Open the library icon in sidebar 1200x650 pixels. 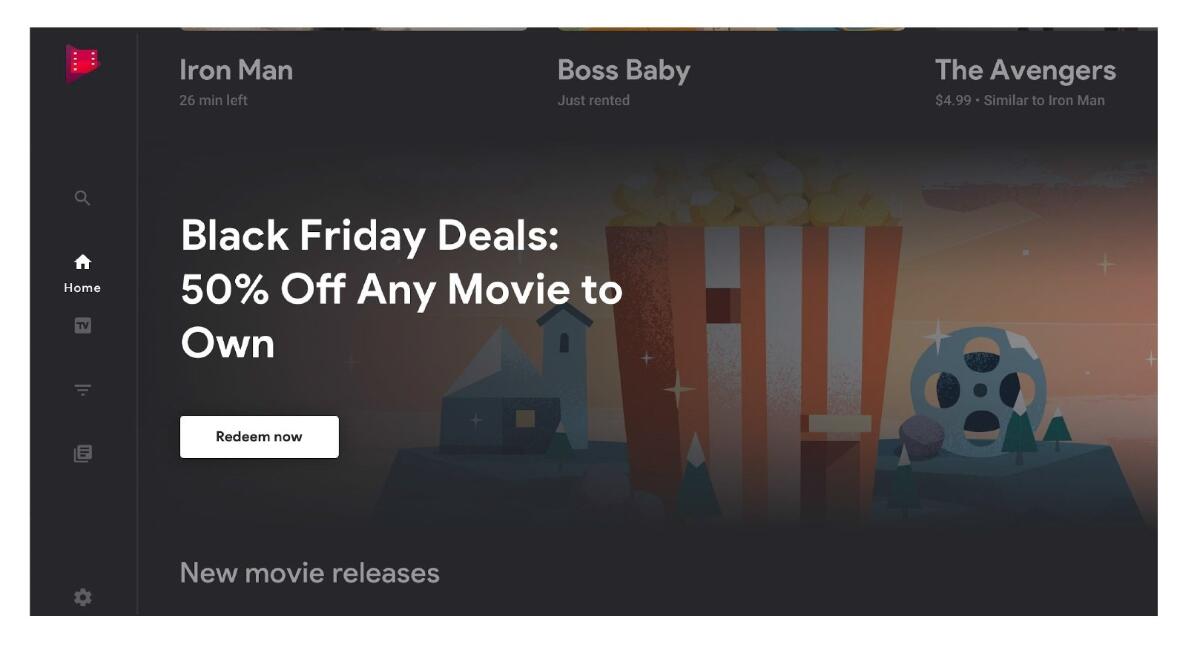pos(83,453)
